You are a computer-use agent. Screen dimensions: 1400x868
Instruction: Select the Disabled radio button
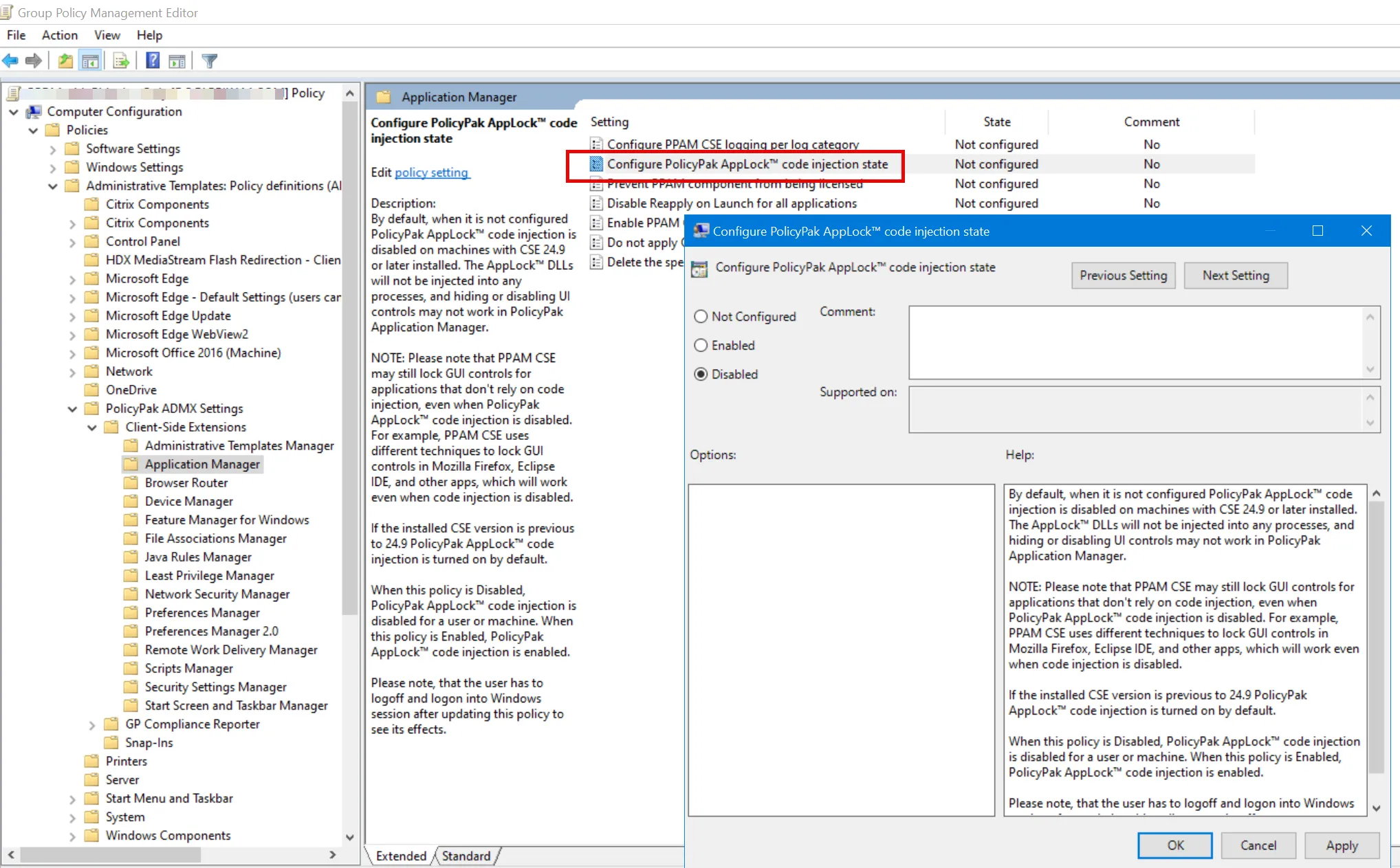[x=701, y=375]
